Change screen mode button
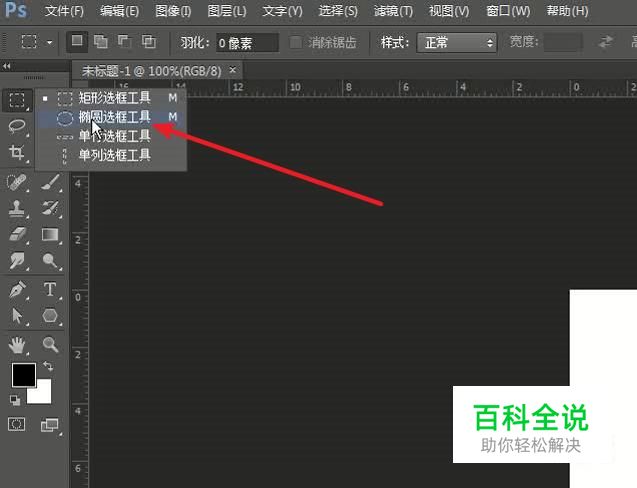This screenshot has width=637, height=488. pyautogui.click(x=50, y=425)
